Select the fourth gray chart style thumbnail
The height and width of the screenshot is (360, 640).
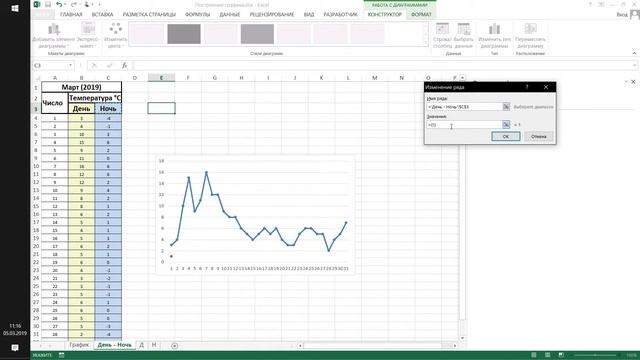click(x=257, y=33)
